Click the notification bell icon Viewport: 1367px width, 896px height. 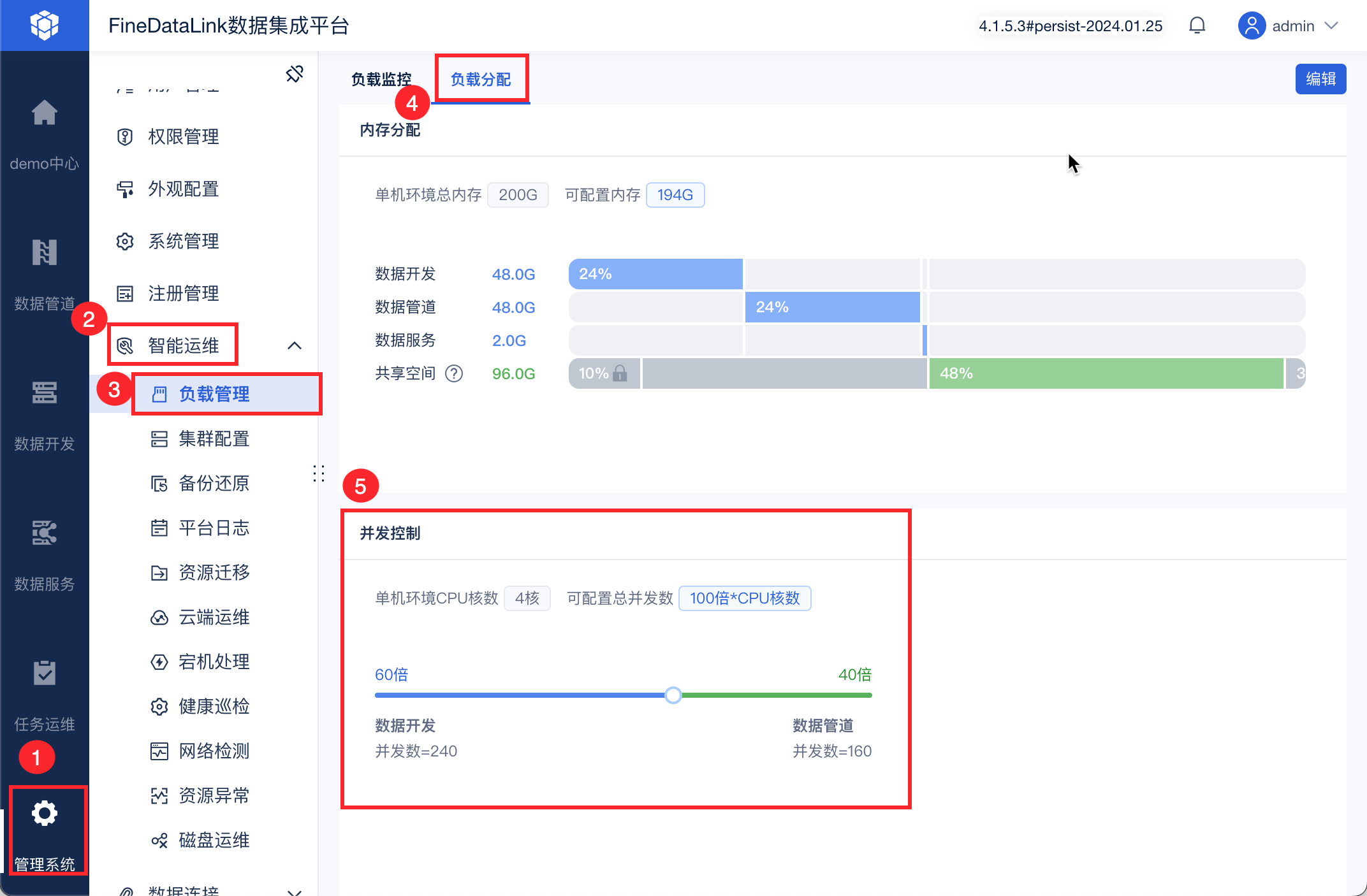click(x=1197, y=25)
